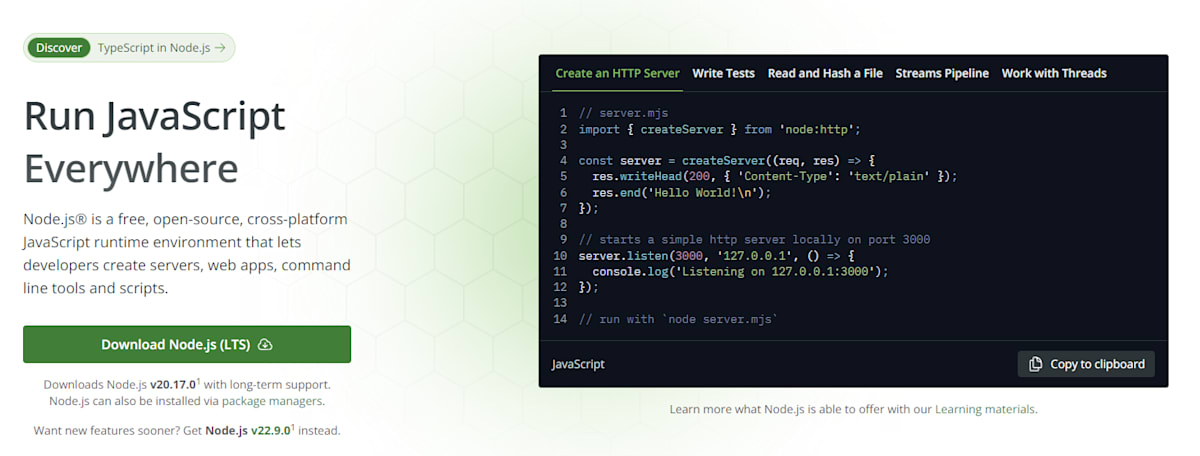Click the 'starts a simple http server' comment
Screen dimensions: 1200x456
click(754, 239)
